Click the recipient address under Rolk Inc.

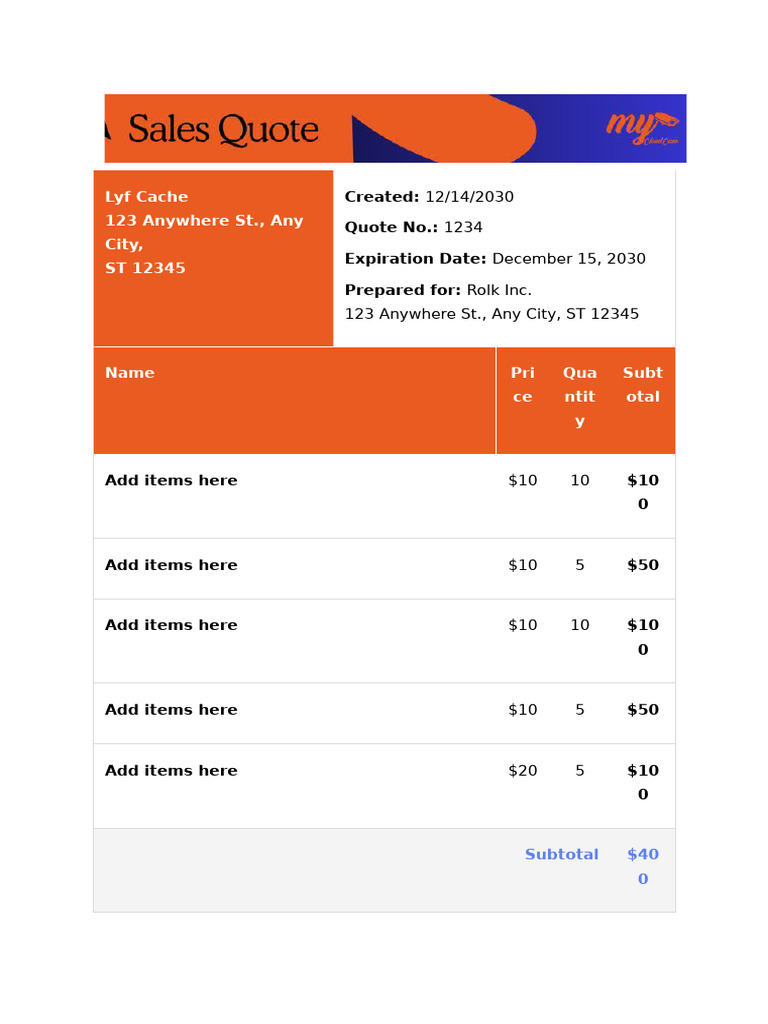[492, 314]
